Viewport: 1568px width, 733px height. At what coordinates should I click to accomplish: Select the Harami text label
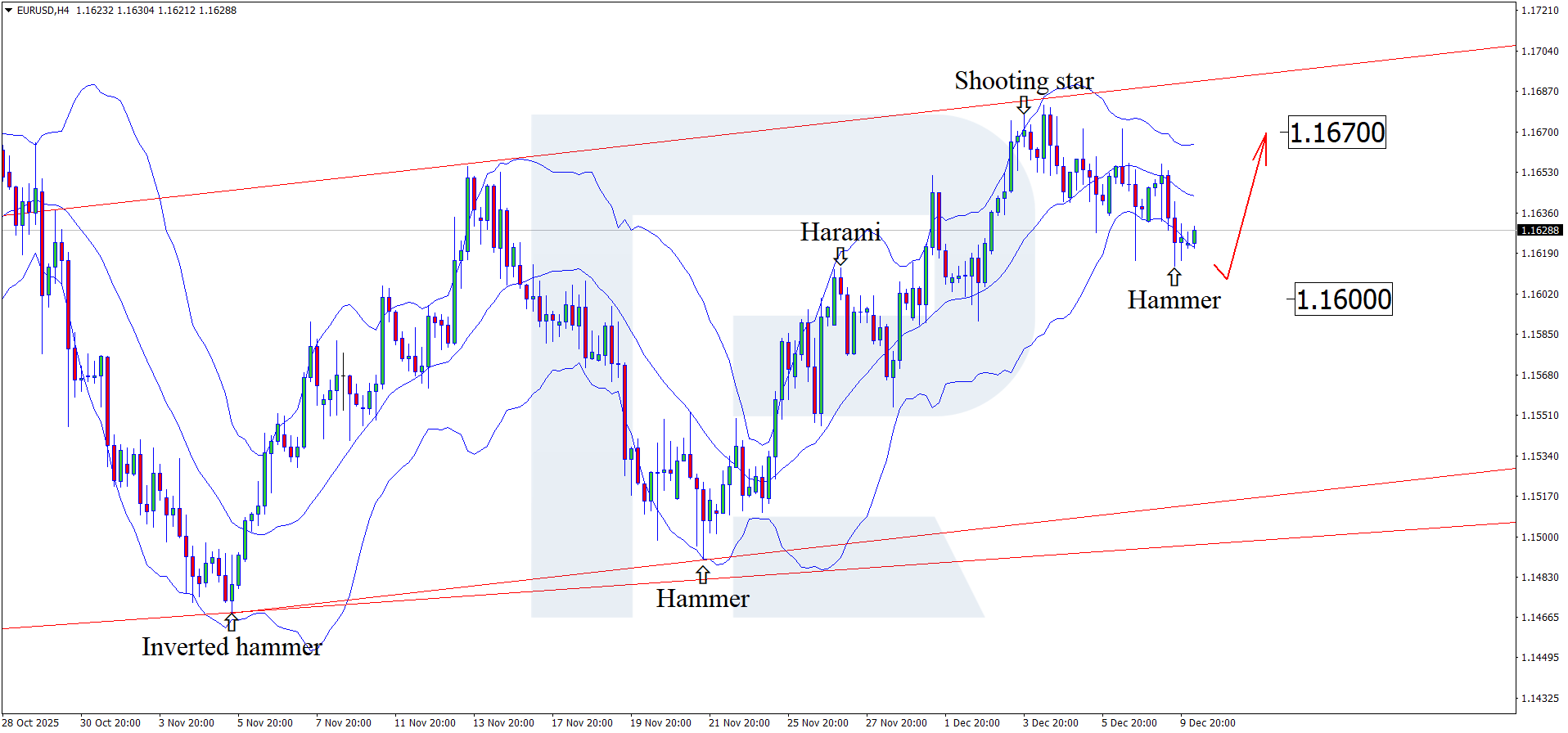[x=840, y=232]
